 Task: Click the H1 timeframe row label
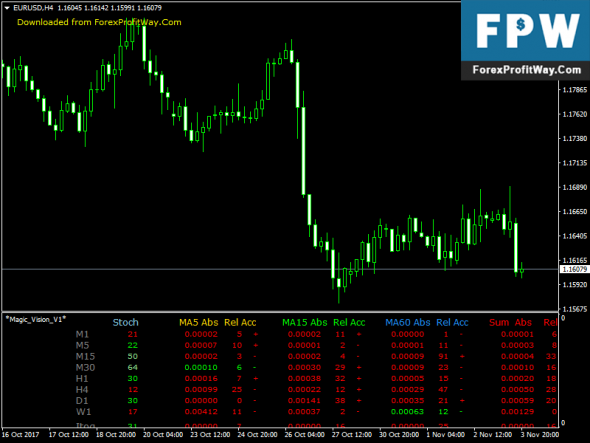(x=82, y=379)
